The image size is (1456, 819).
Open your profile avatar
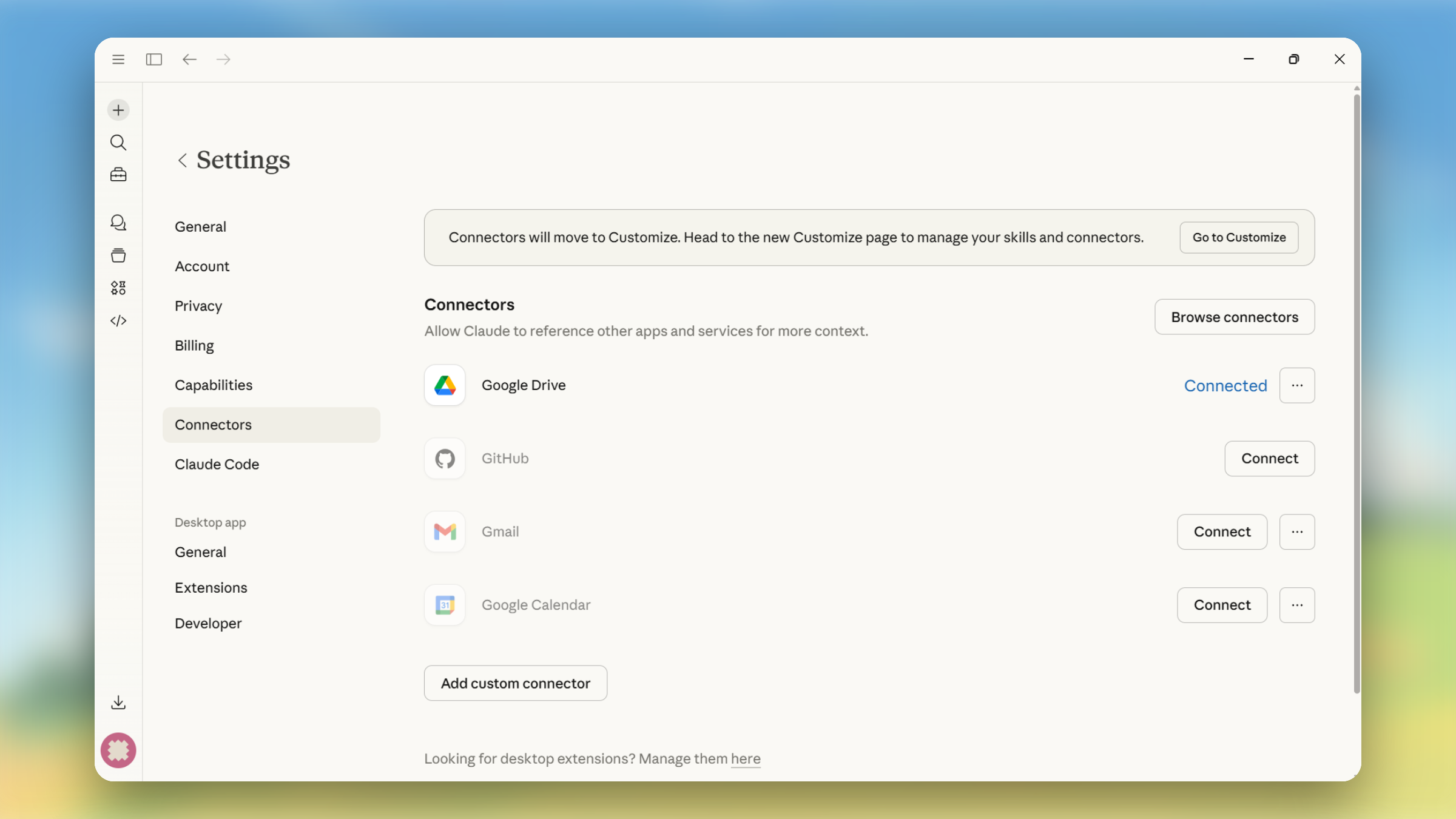pos(118,750)
